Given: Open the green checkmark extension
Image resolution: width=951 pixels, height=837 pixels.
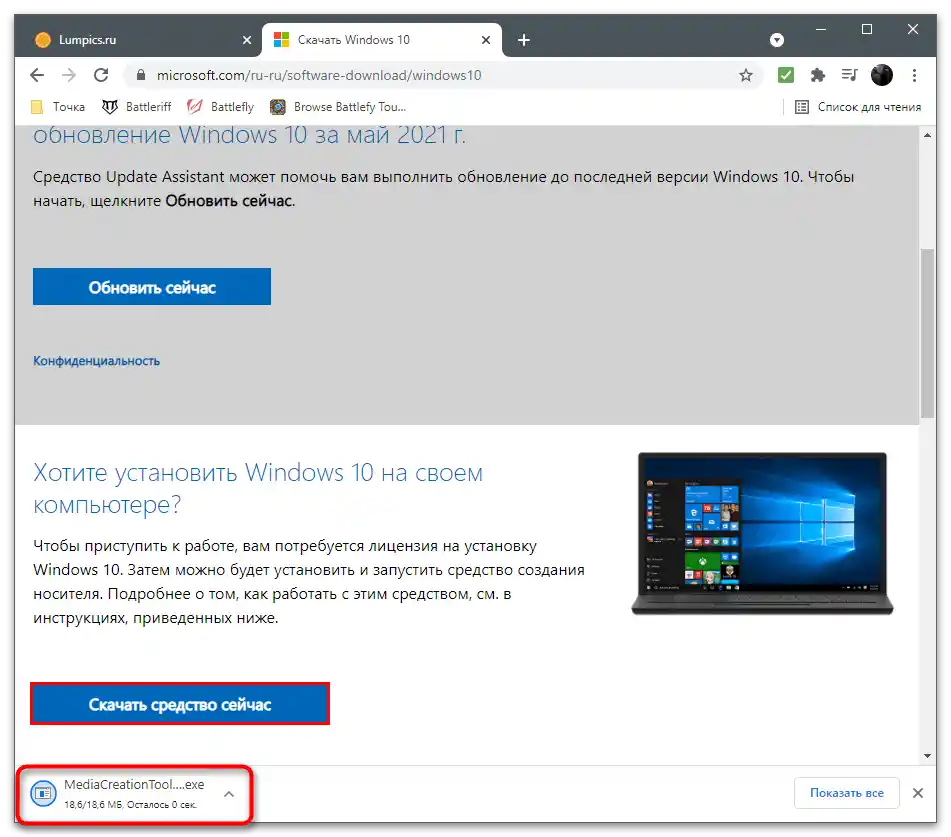Looking at the screenshot, I should tap(785, 75).
